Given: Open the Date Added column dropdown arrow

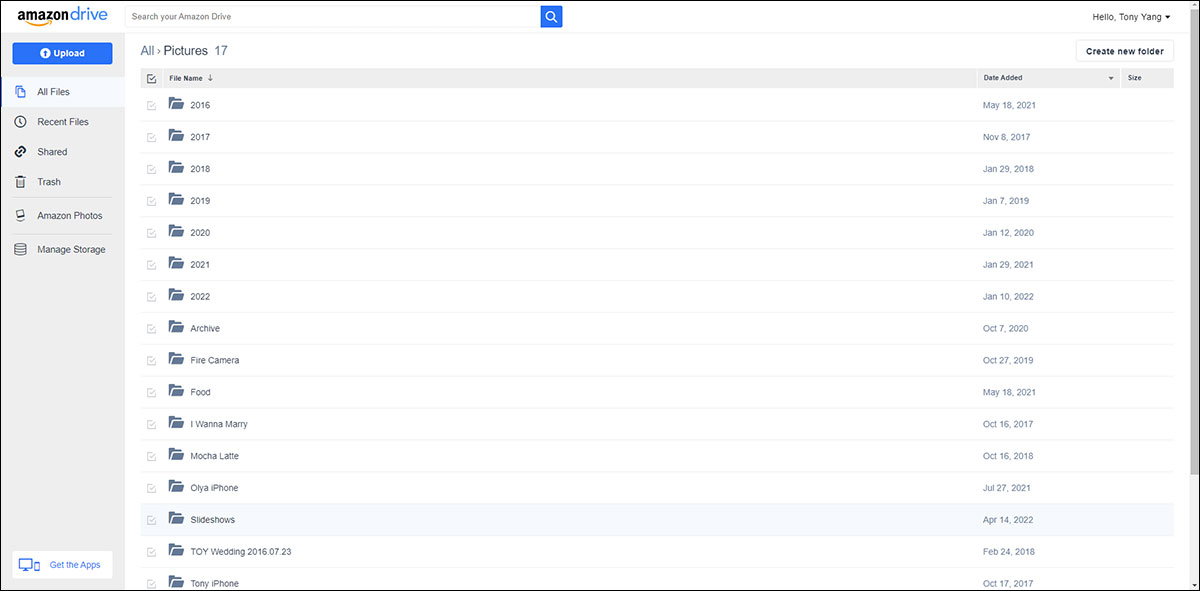Looking at the screenshot, I should (1111, 78).
